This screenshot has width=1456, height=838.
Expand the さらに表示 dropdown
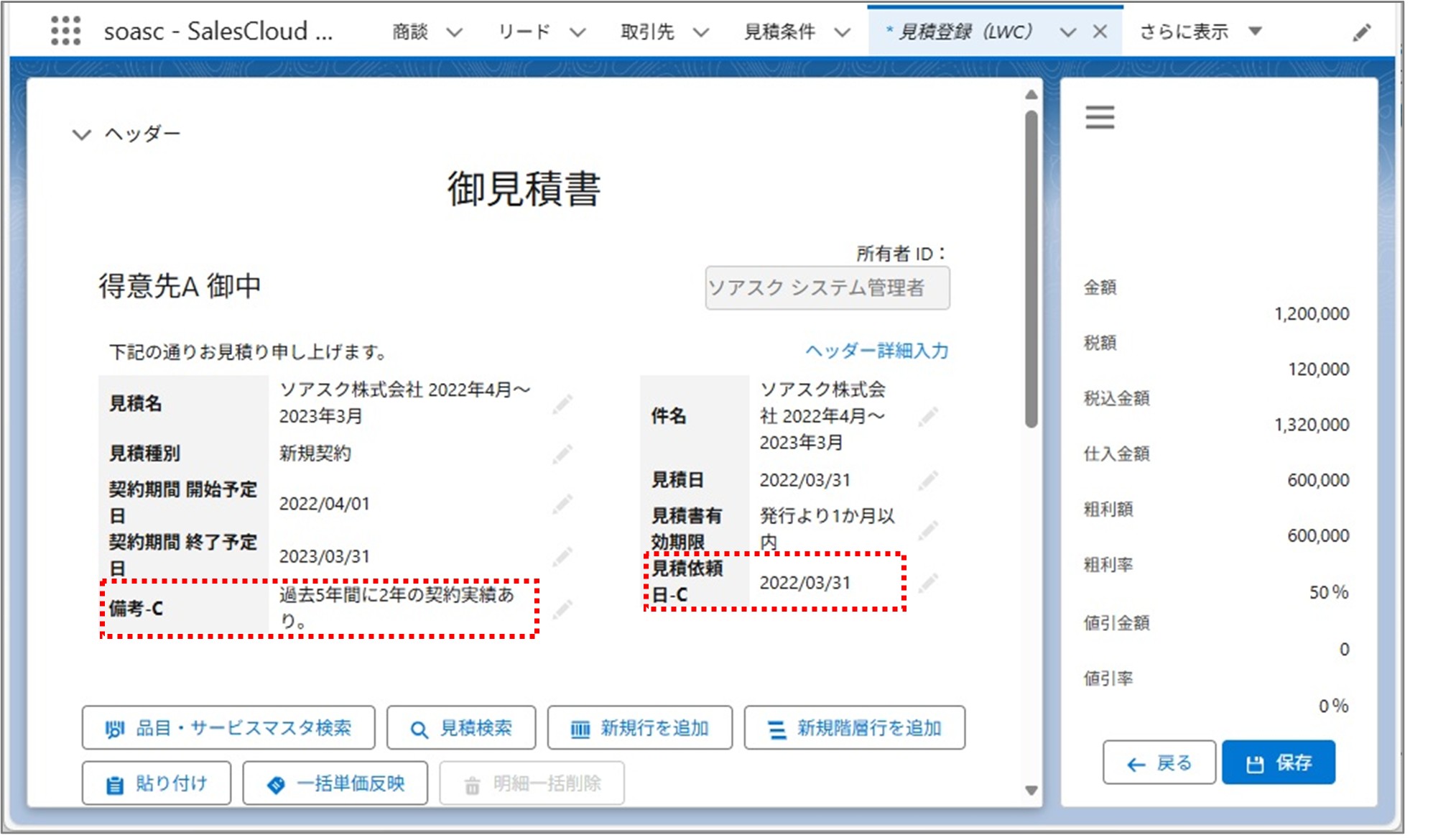(1256, 32)
